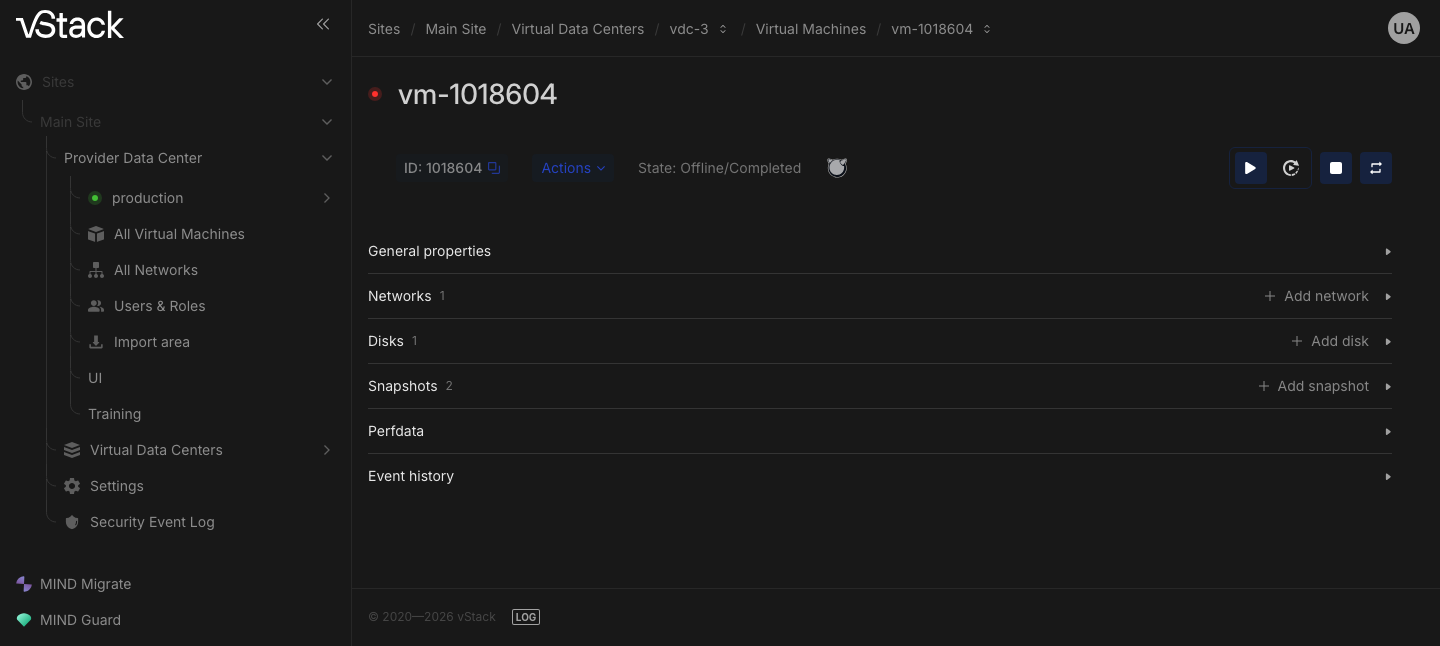Open Import area
The width and height of the screenshot is (1440, 646).
[x=152, y=342]
